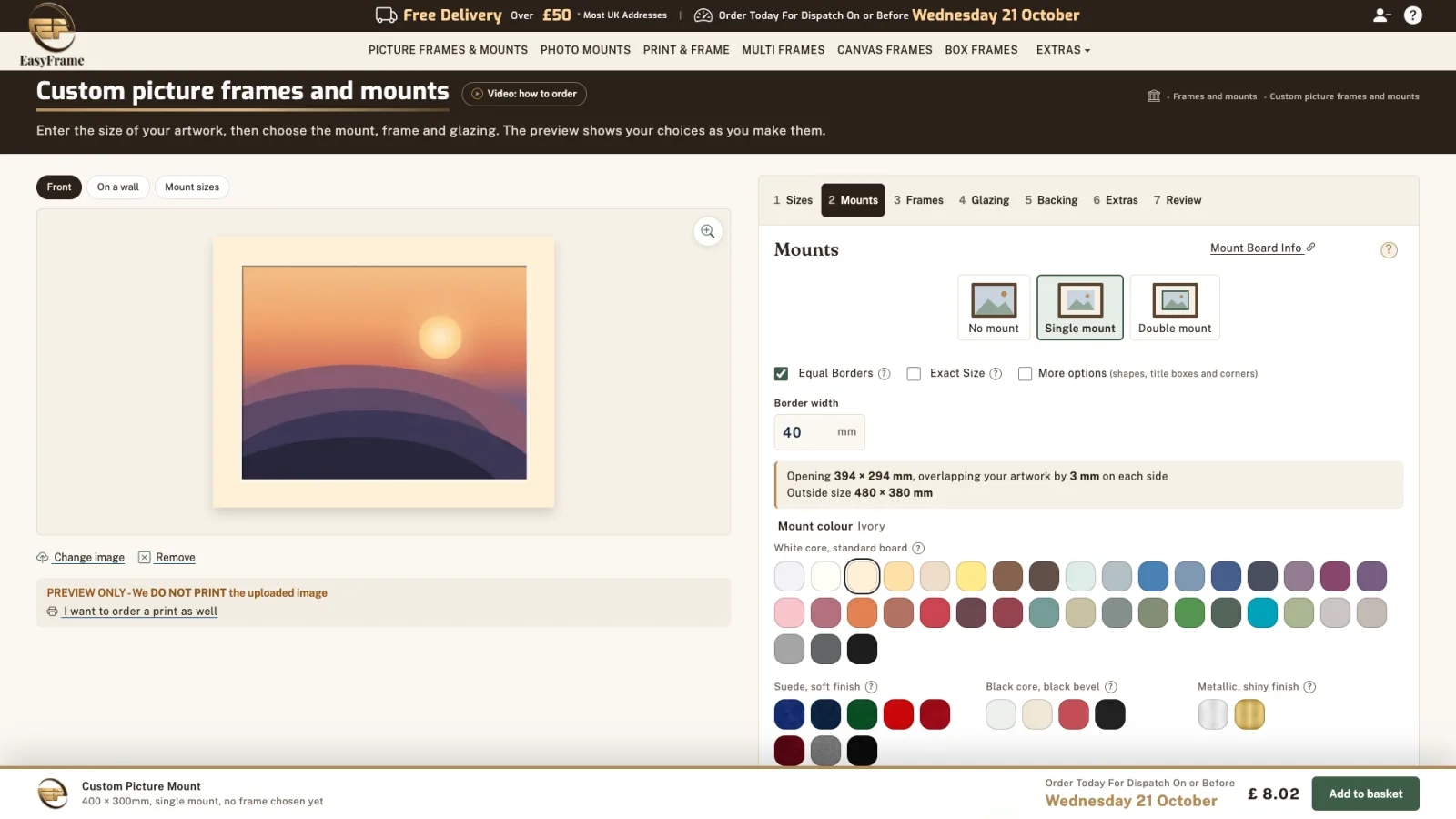Zoom the preview with magnifier icon

click(708, 231)
